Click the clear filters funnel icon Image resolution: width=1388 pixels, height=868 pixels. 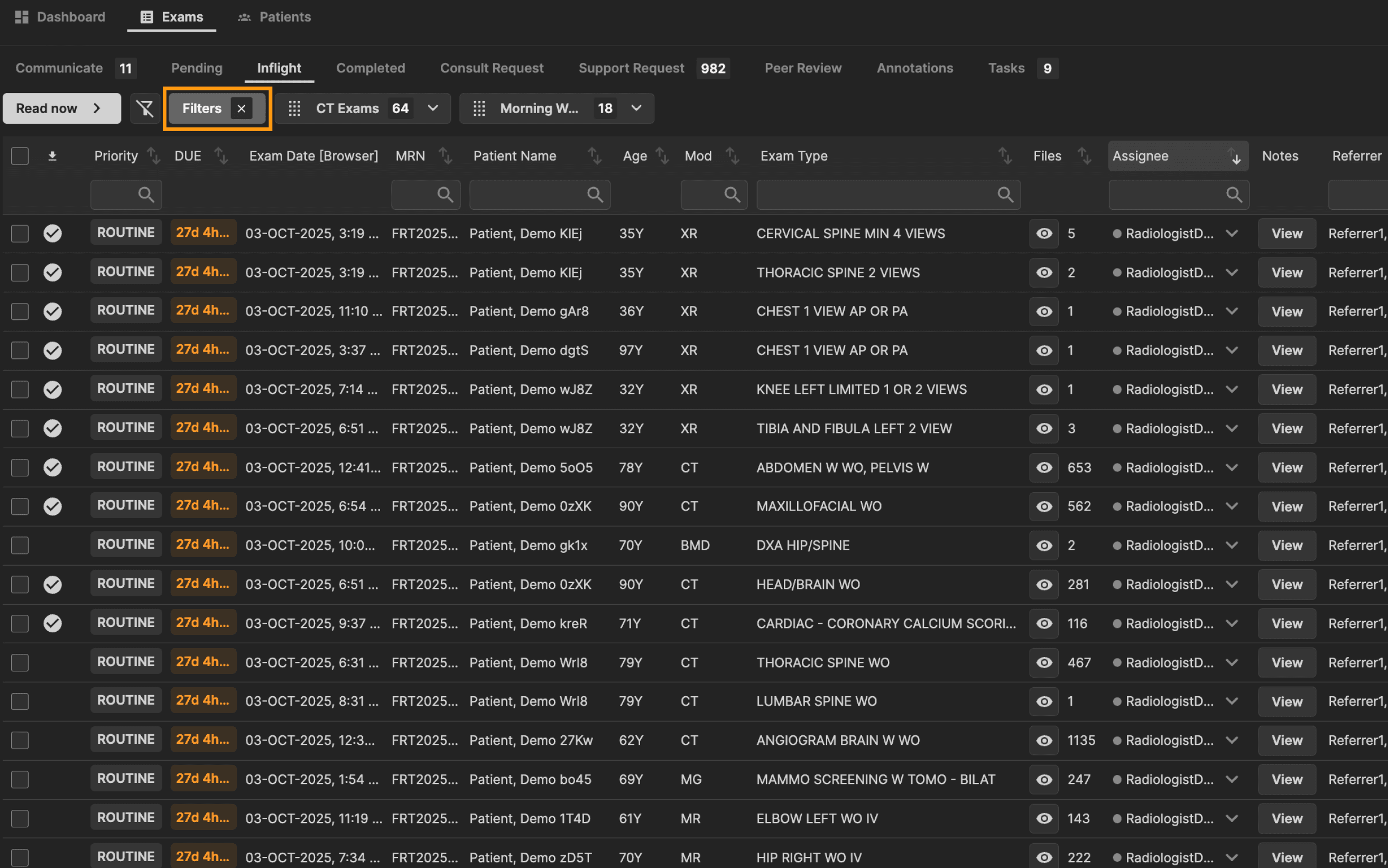coord(145,108)
